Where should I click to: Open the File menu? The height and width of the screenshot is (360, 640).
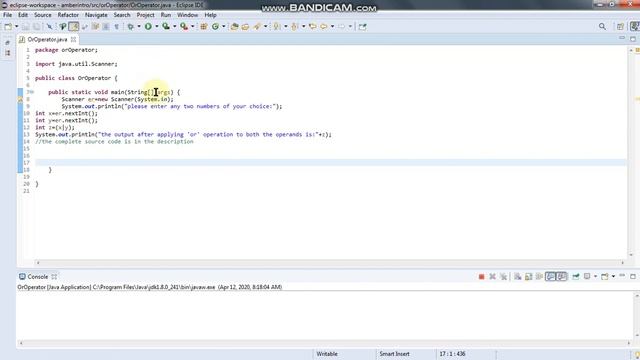(x=7, y=15)
